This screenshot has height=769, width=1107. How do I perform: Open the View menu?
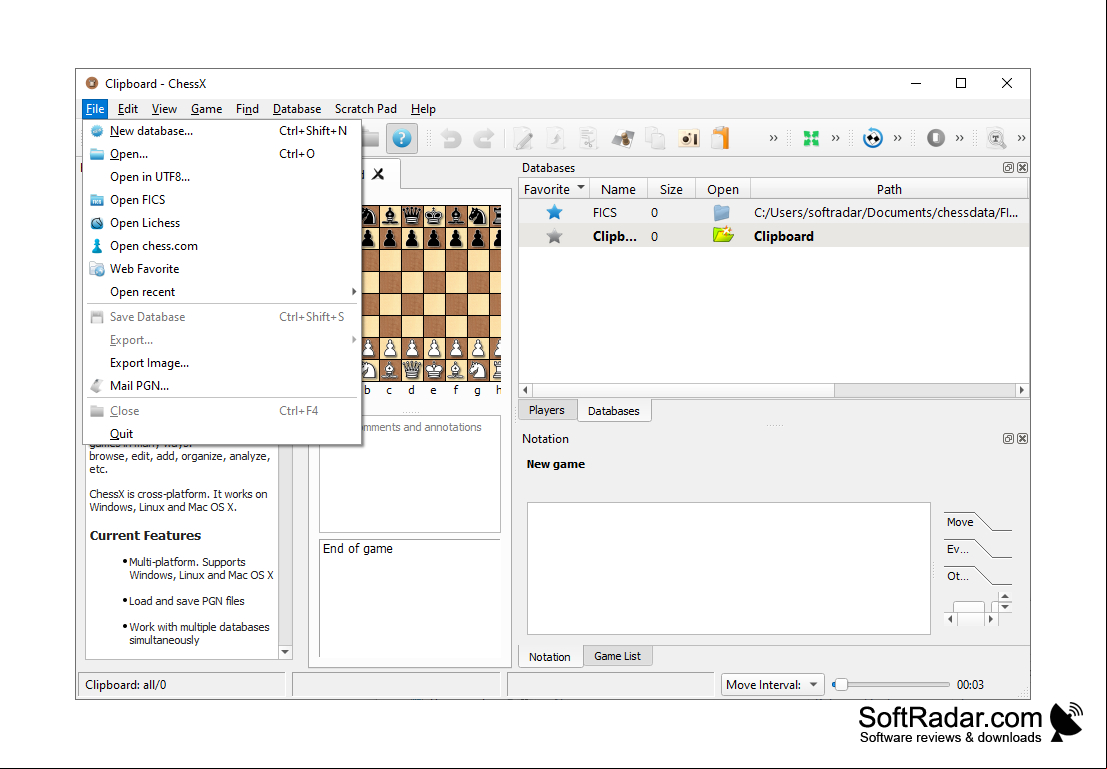[164, 109]
